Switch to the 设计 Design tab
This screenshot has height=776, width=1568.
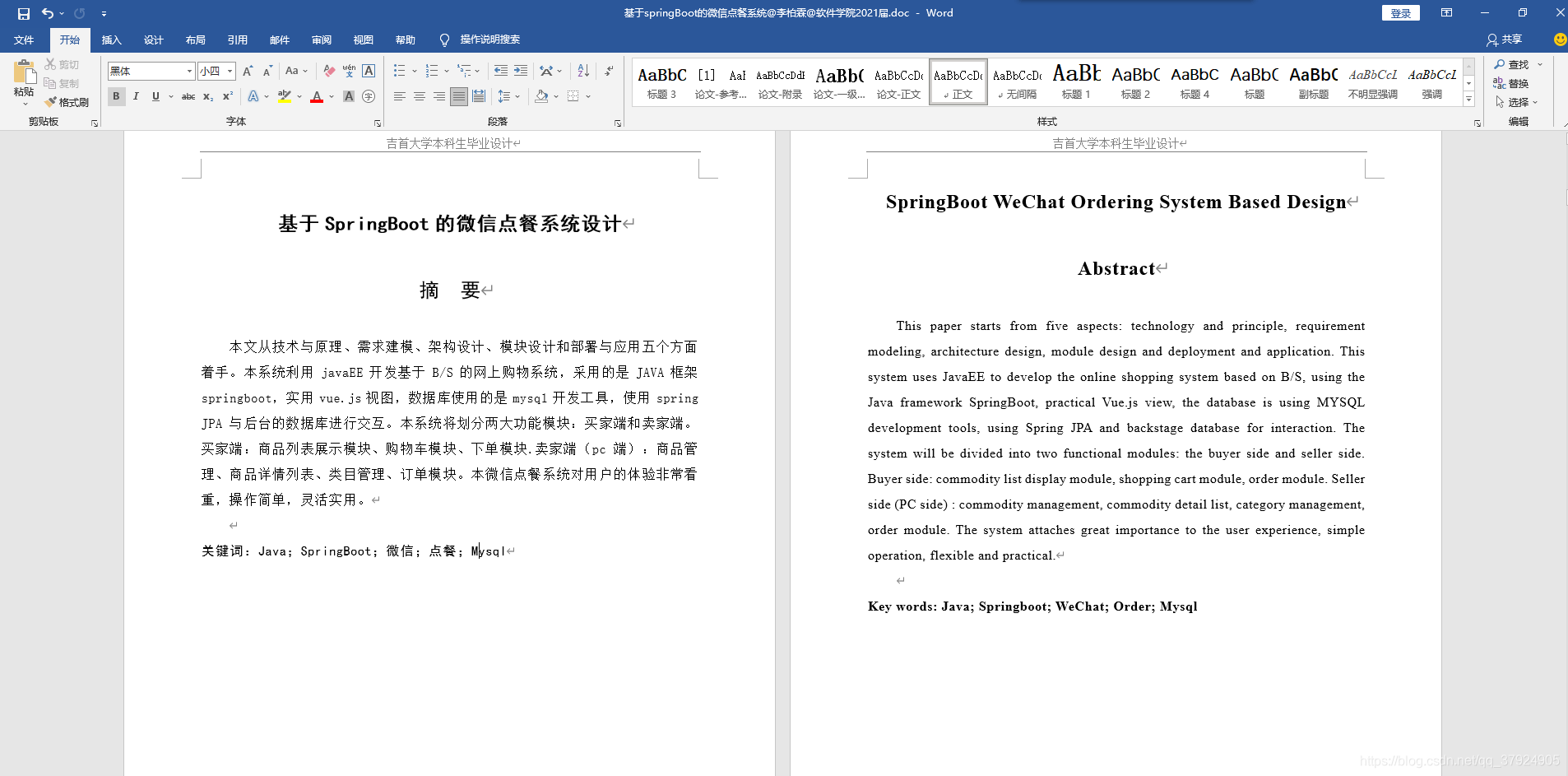(x=154, y=39)
